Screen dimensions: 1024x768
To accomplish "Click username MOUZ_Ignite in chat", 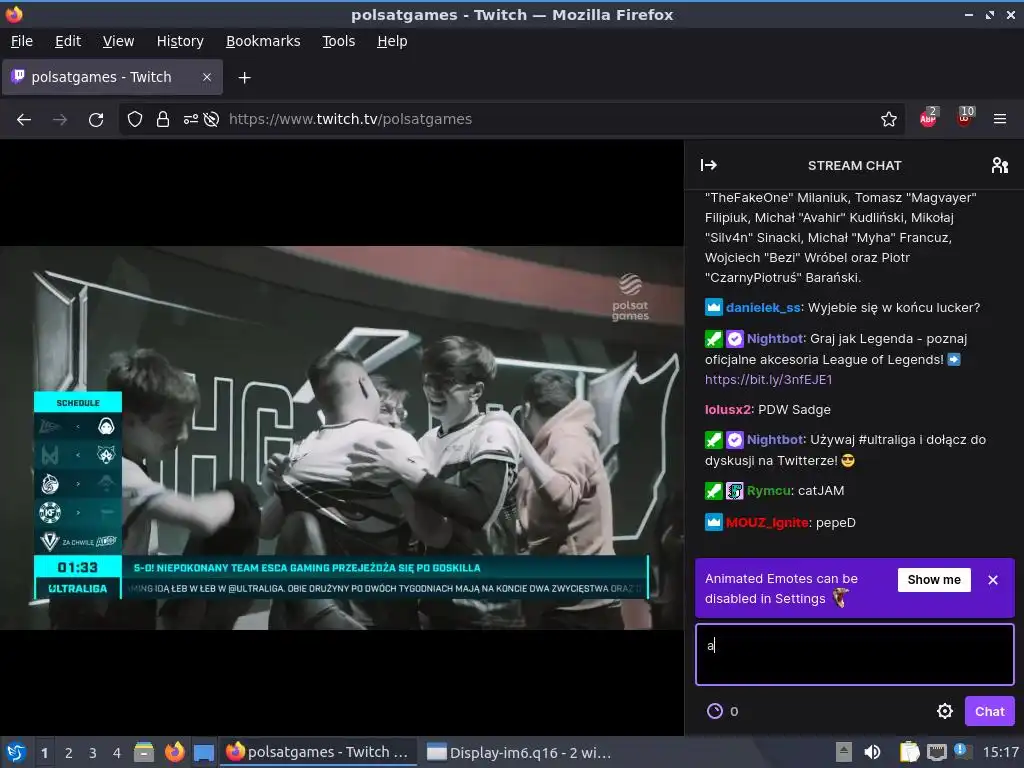I will click(x=767, y=522).
